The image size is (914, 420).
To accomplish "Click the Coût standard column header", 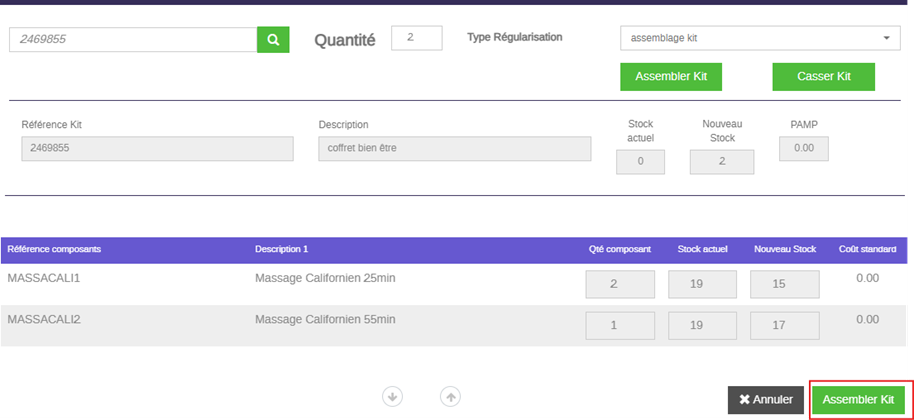I will [x=867, y=249].
